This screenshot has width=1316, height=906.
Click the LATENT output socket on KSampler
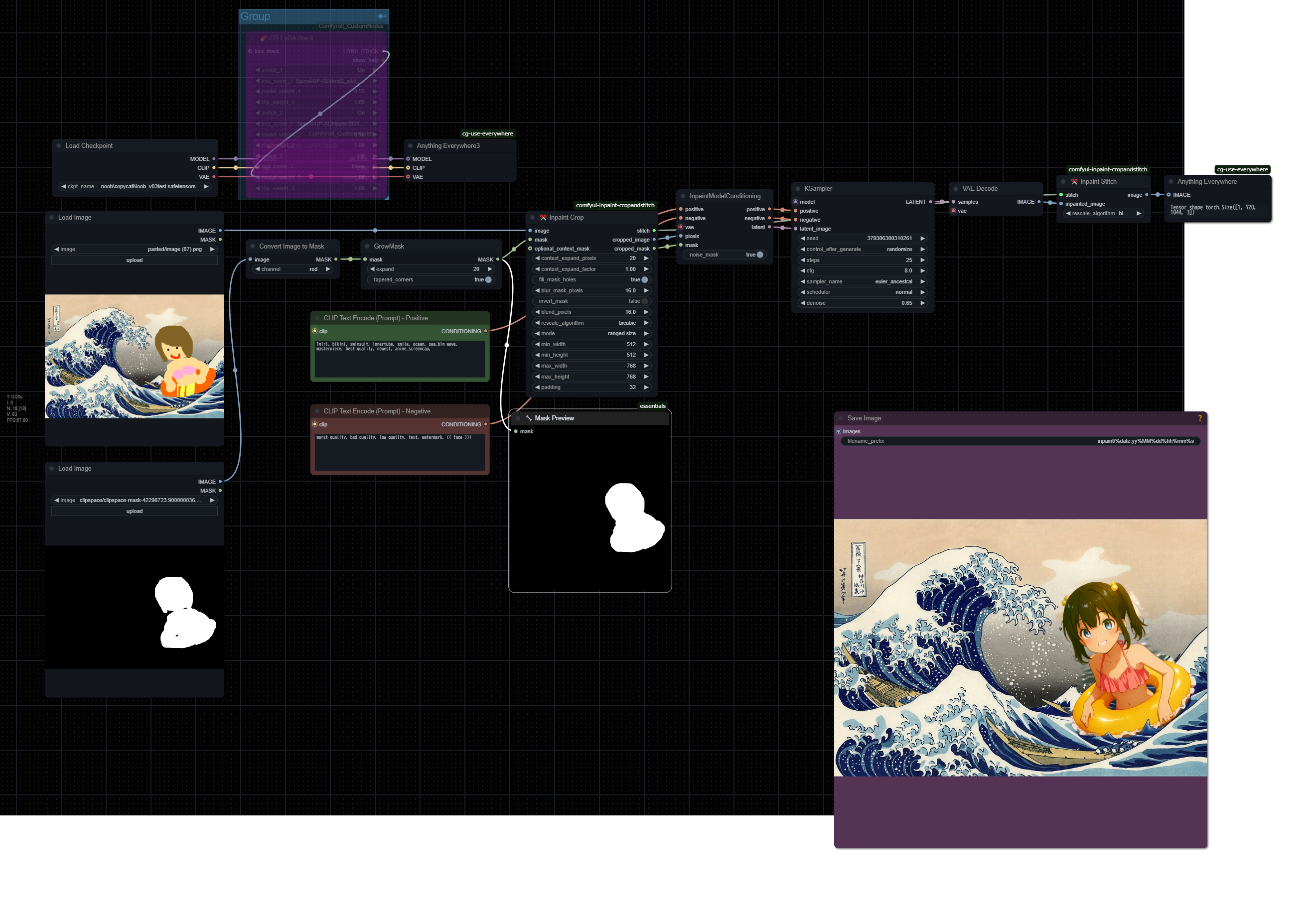[x=930, y=202]
